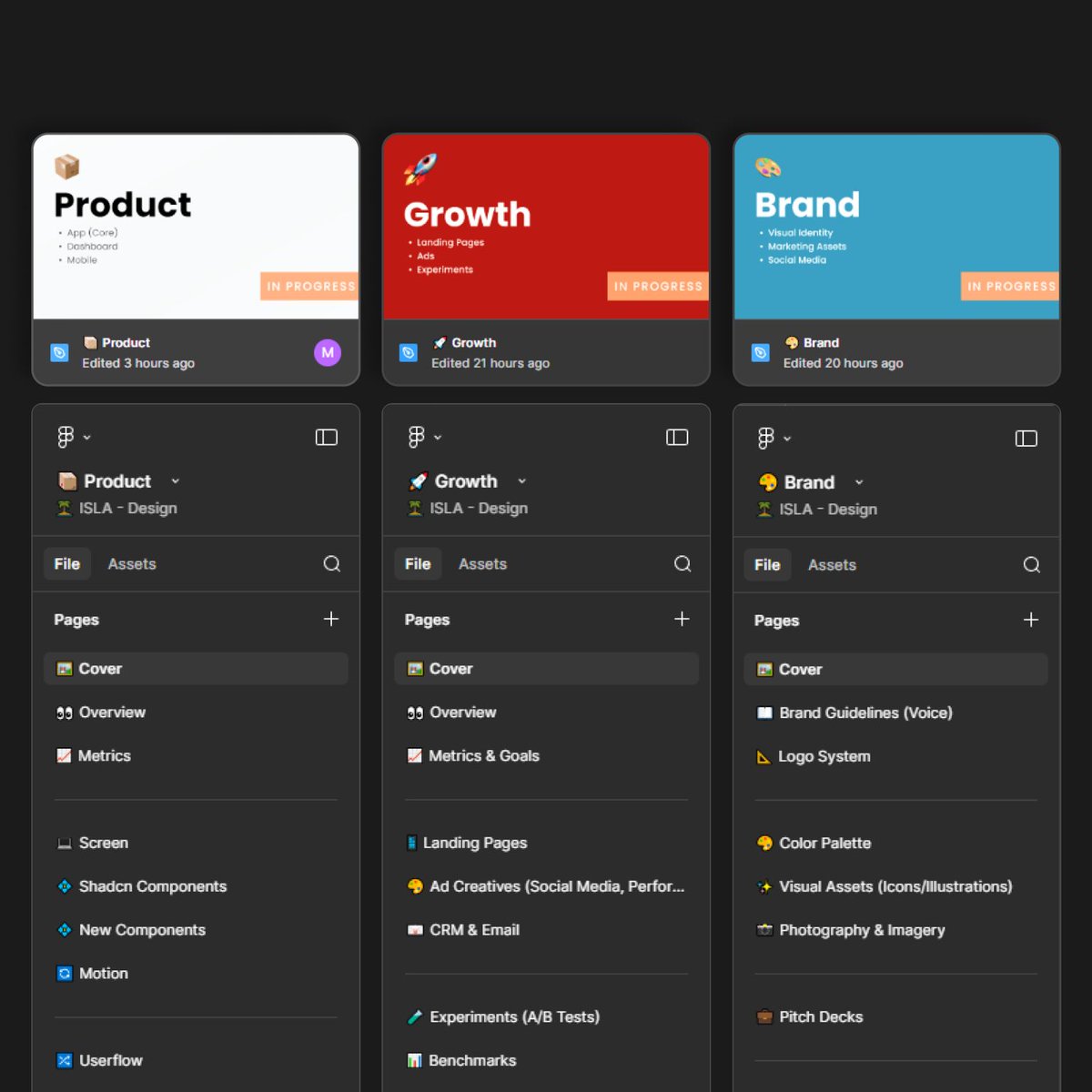Open the Pitch Decks page
This screenshot has width=1092, height=1092.
pos(895,1017)
